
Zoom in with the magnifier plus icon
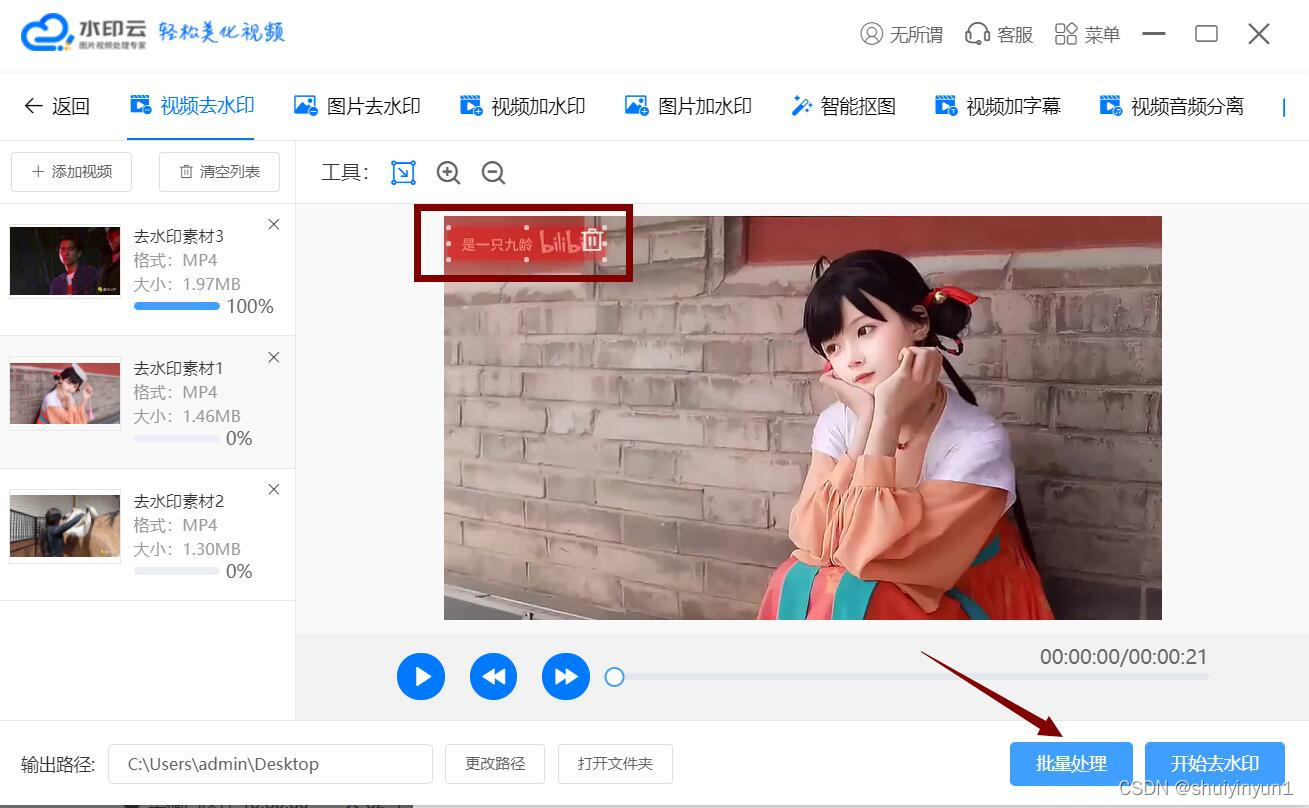[448, 172]
